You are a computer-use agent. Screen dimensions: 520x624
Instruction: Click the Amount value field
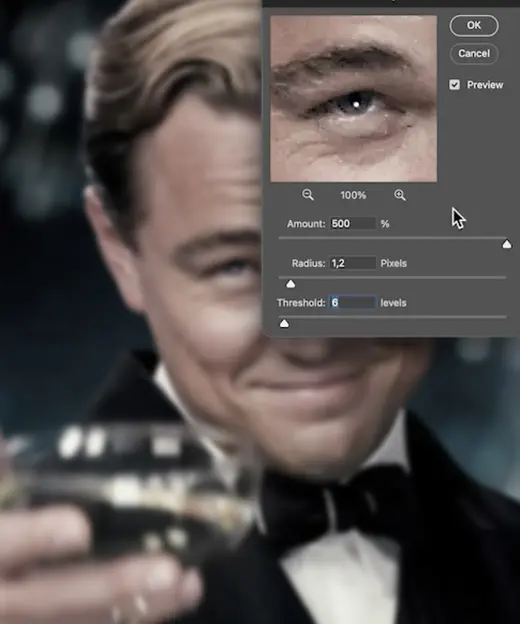353,223
